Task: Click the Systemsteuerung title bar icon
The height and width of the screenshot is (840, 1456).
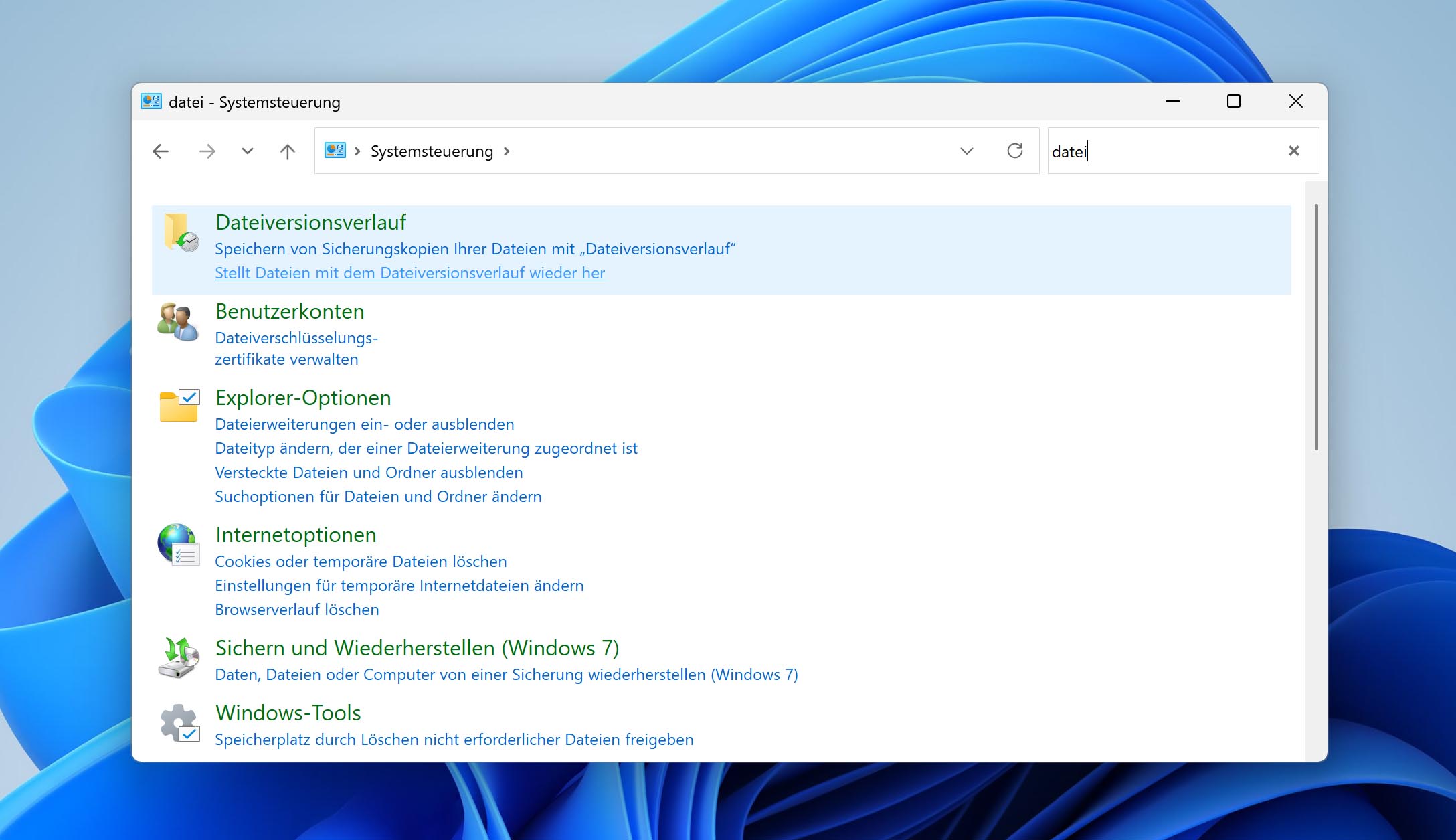Action: [151, 102]
